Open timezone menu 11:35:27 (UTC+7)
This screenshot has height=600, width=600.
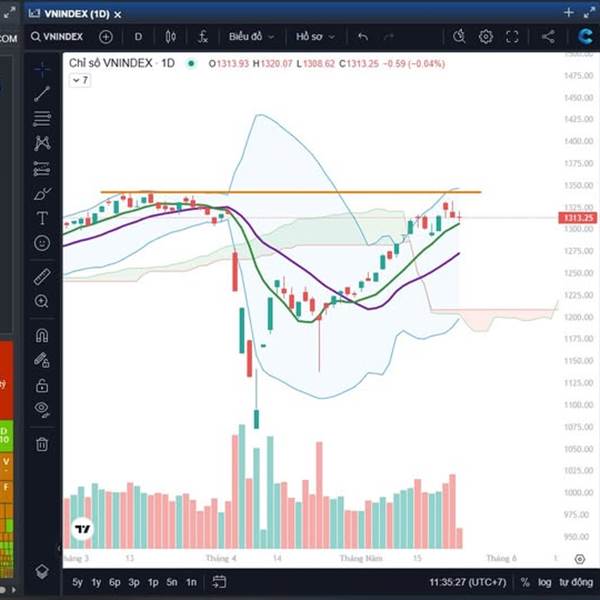click(468, 582)
